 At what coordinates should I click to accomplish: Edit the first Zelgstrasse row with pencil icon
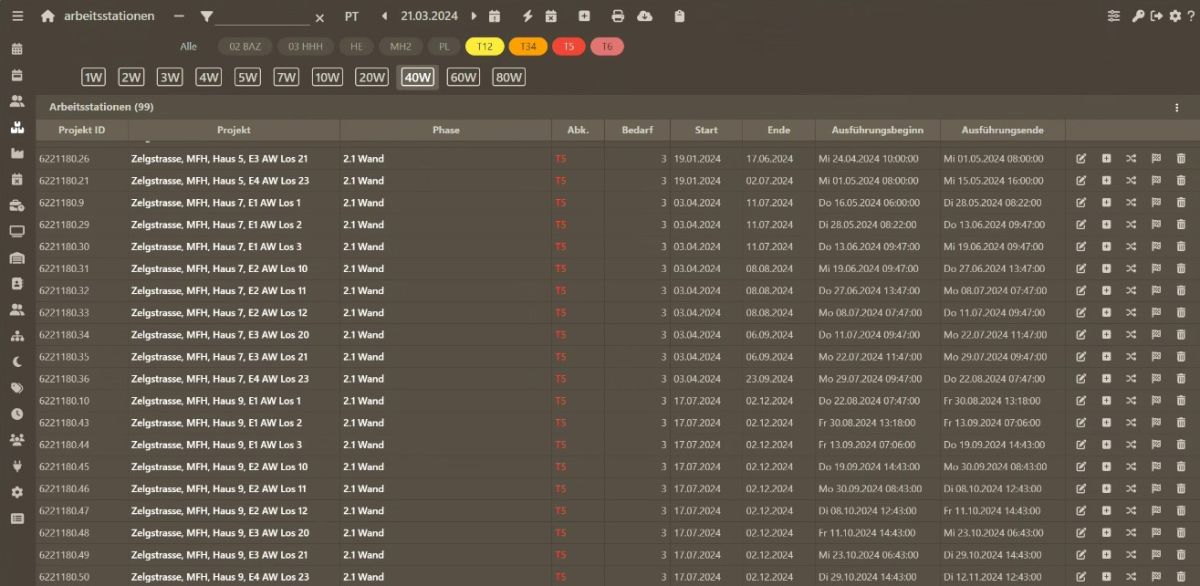pyautogui.click(x=1081, y=157)
